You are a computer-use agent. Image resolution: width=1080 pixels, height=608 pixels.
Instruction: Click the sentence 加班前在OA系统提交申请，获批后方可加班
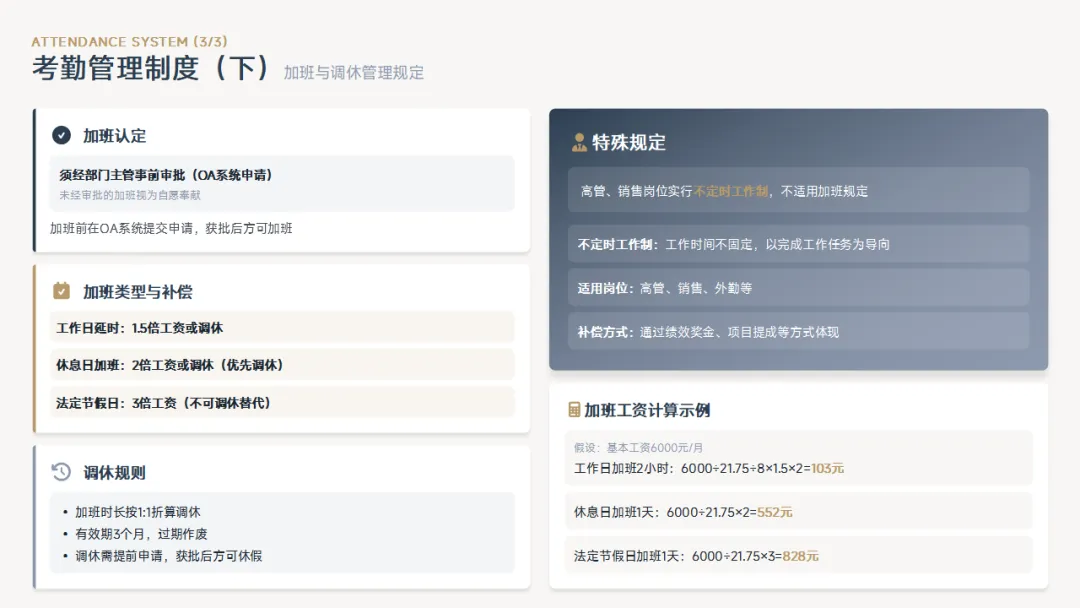(171, 228)
